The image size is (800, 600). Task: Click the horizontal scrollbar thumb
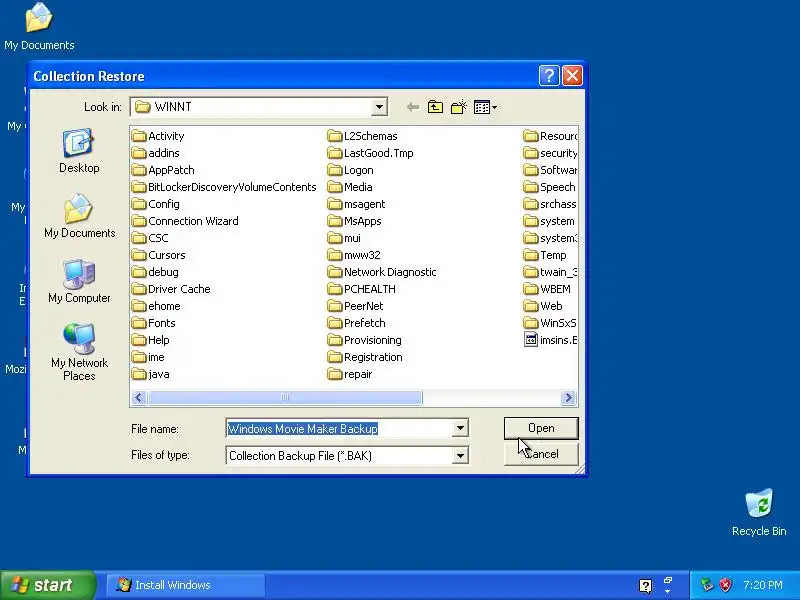285,397
